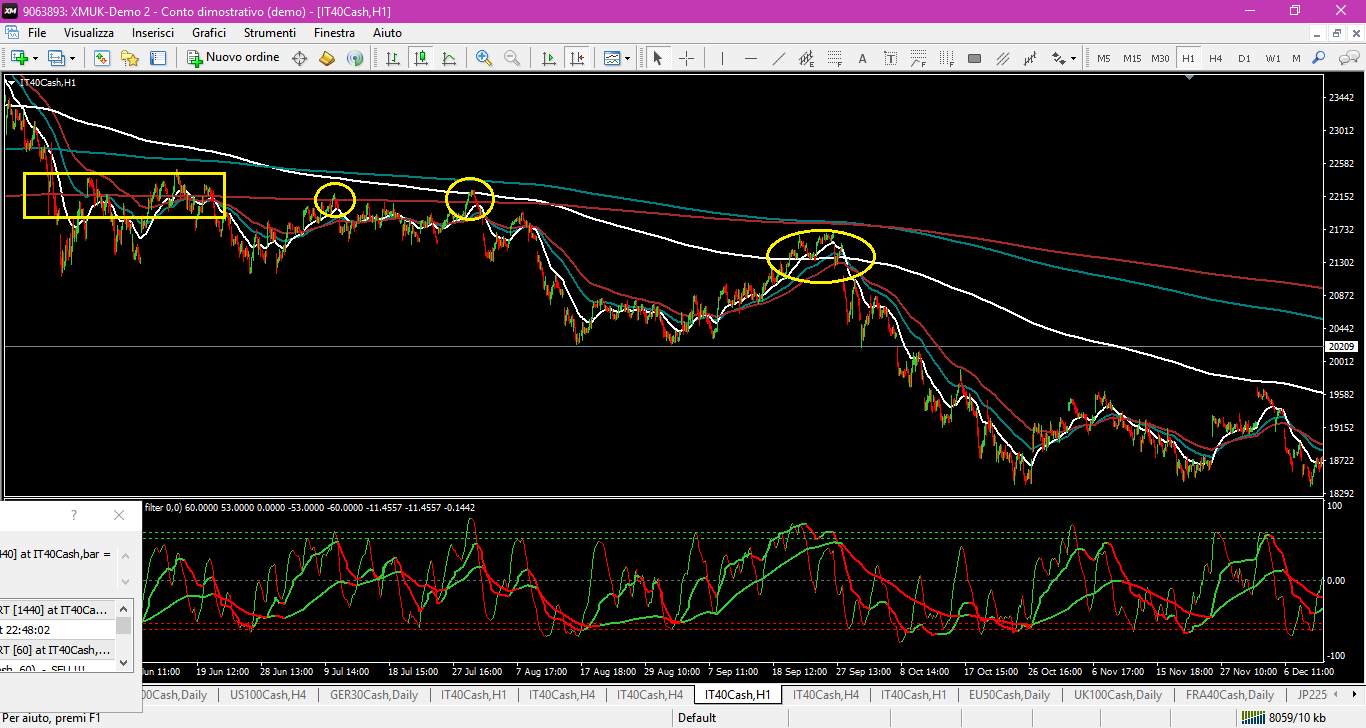Open the search magnifier icon

[x=1319, y=58]
